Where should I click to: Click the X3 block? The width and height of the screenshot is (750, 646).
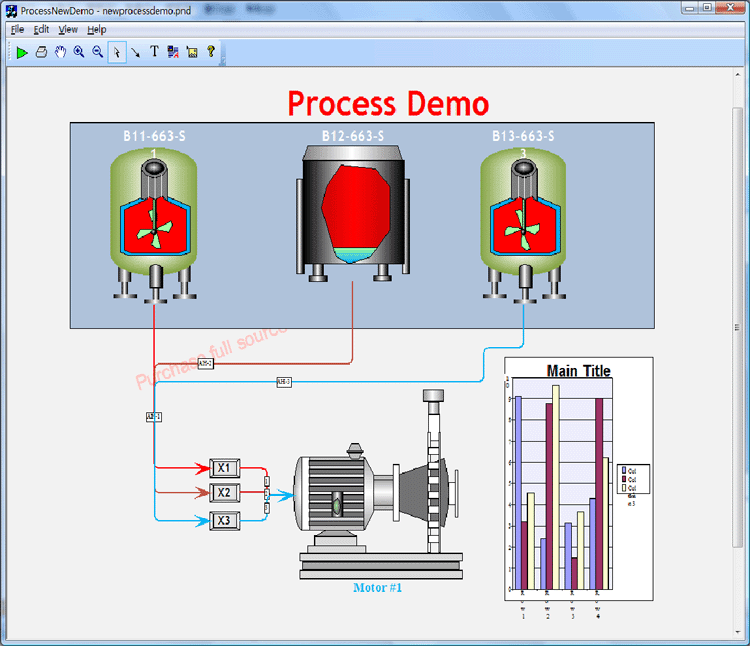click(224, 521)
